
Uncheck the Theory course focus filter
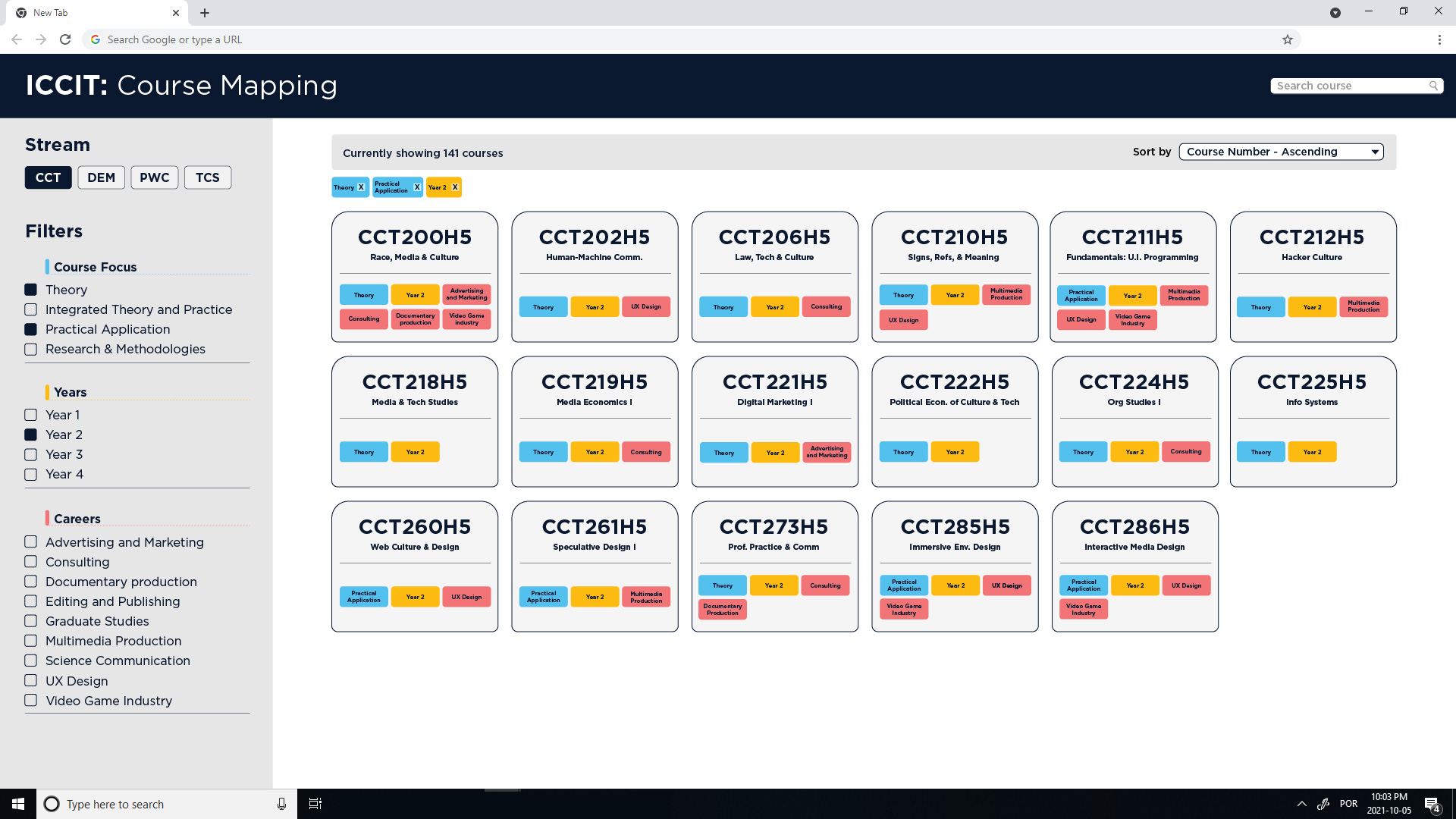[x=31, y=290]
